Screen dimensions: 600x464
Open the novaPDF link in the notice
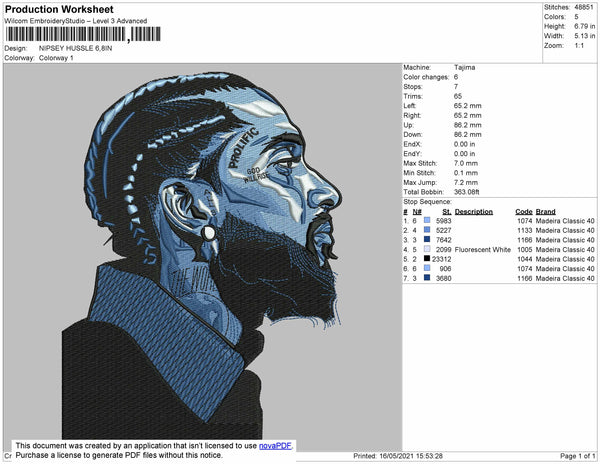pos(276,446)
